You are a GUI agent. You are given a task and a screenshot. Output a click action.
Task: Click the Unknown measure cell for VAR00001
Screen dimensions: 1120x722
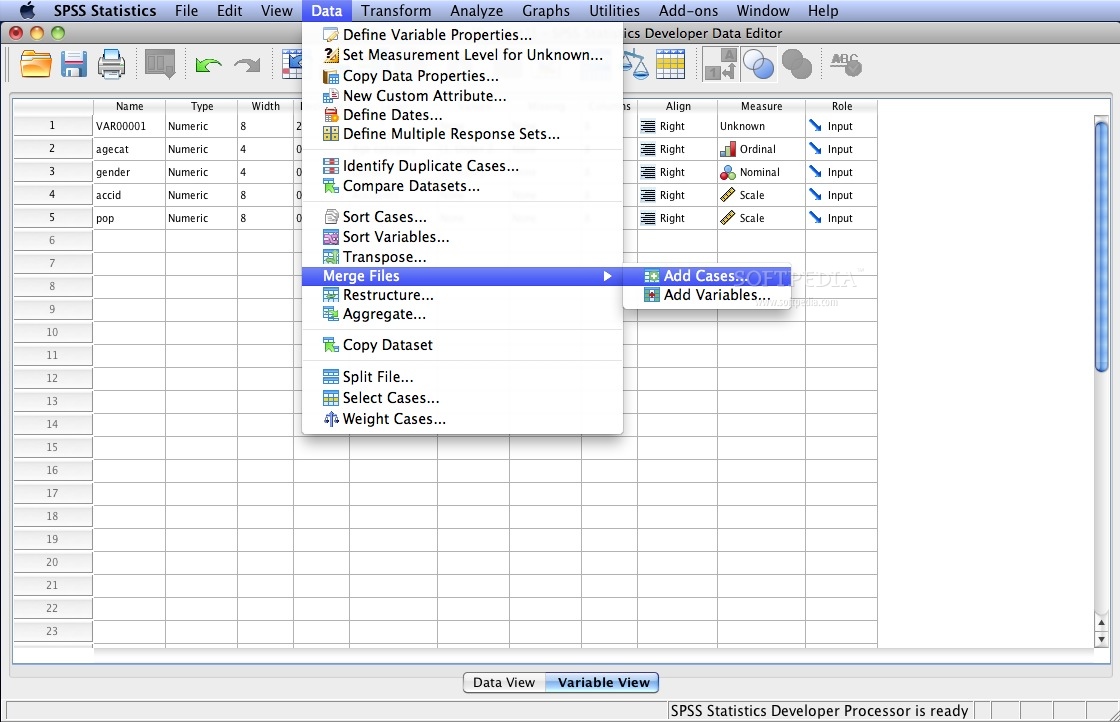(761, 126)
